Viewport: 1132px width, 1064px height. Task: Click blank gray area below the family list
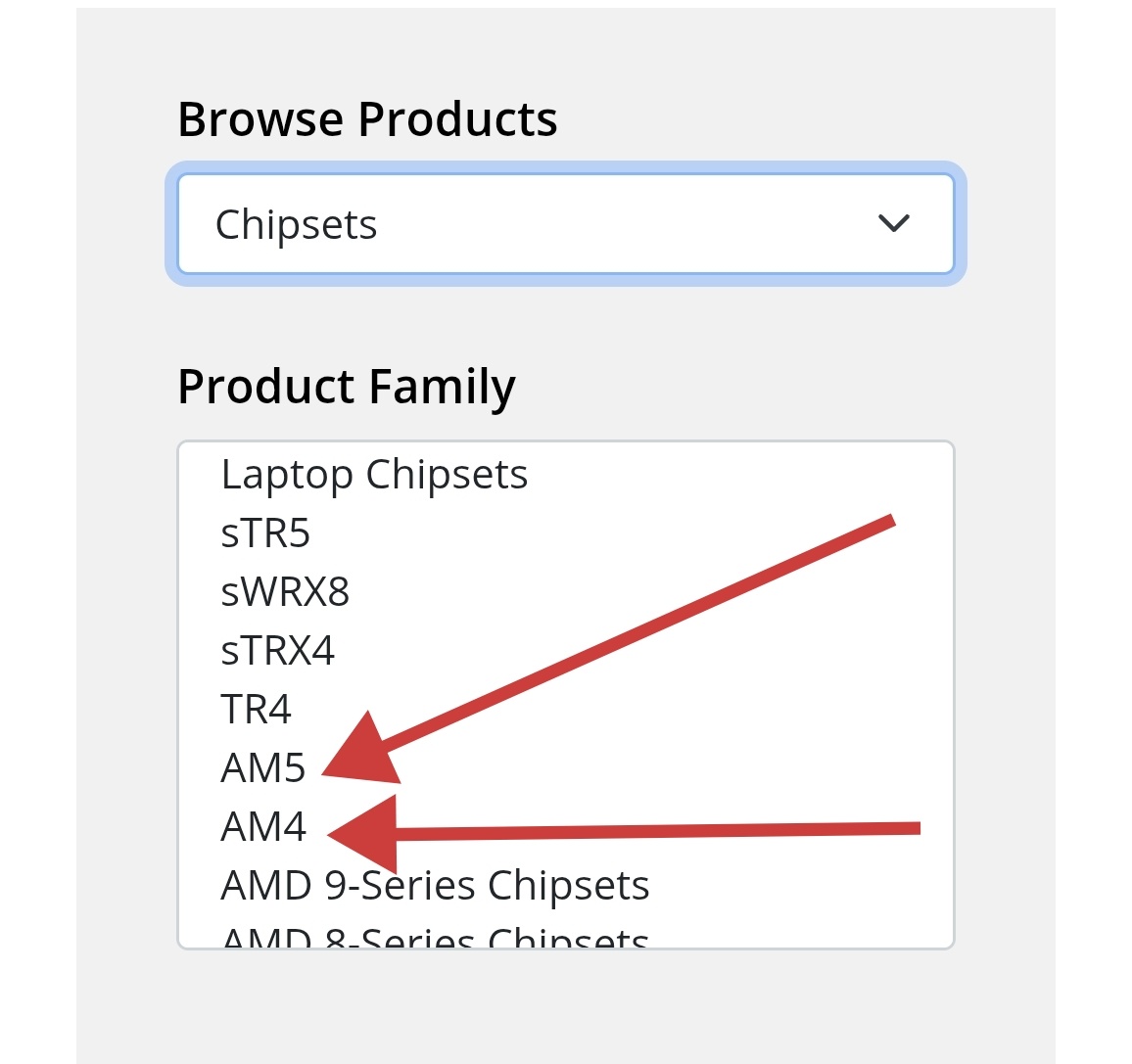tap(565, 1003)
